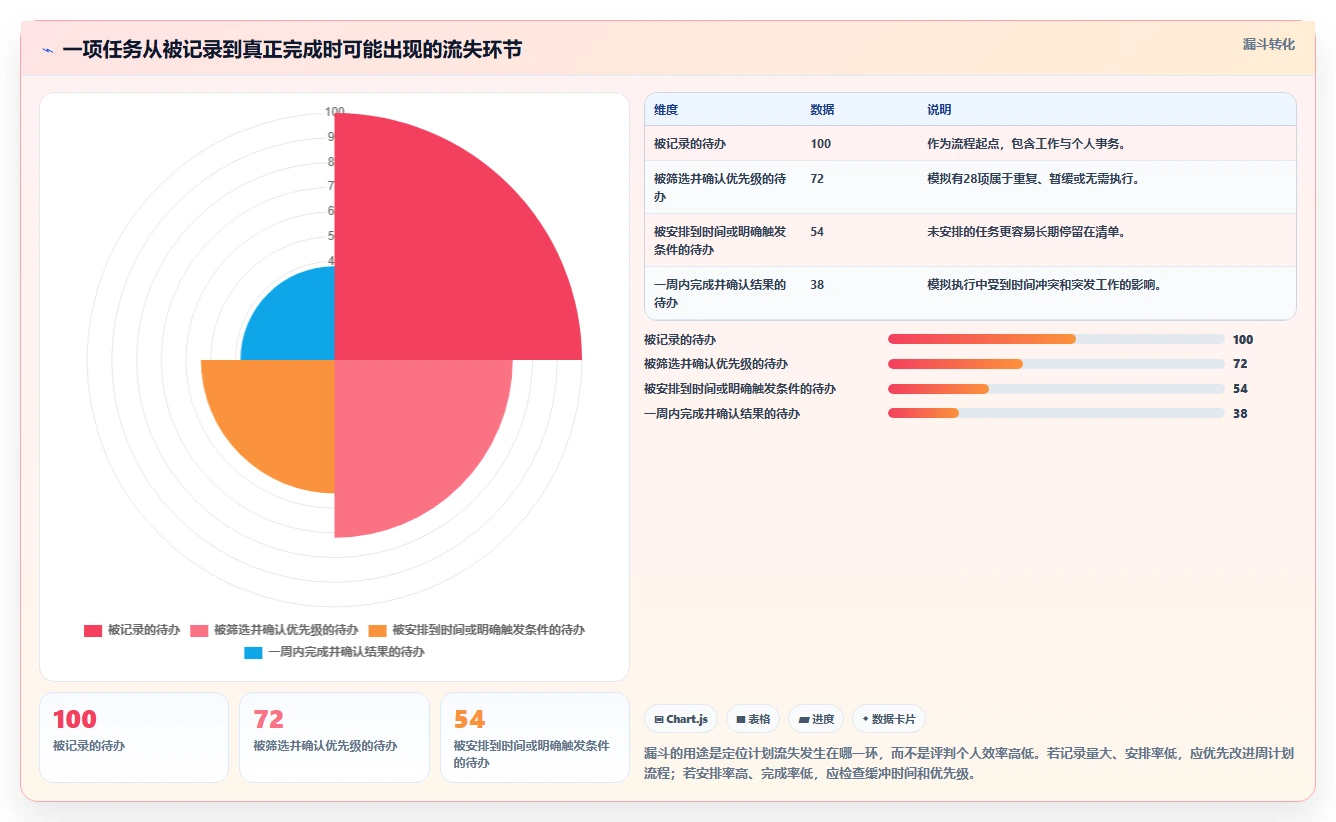Click the value 38 beside the progress bar
The width and height of the screenshot is (1336, 822).
(1240, 413)
